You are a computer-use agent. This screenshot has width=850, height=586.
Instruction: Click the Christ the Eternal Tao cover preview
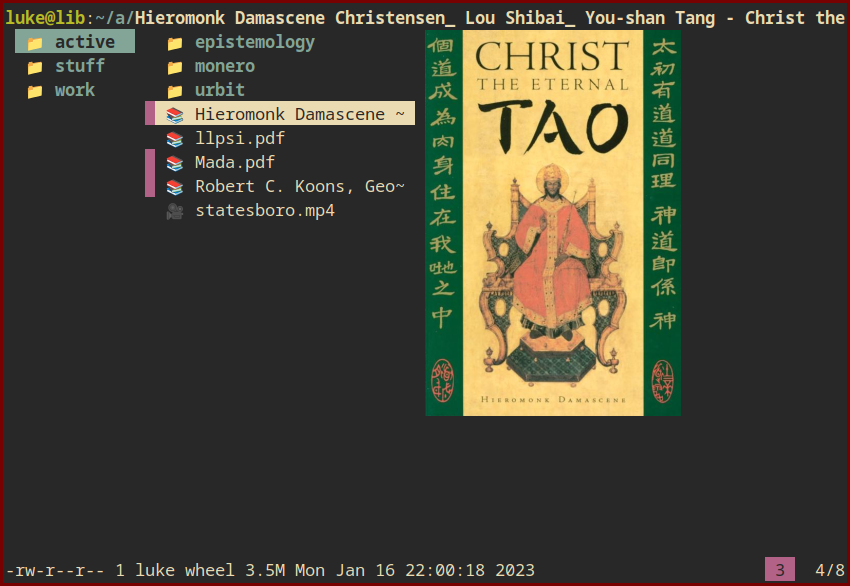tap(553, 222)
